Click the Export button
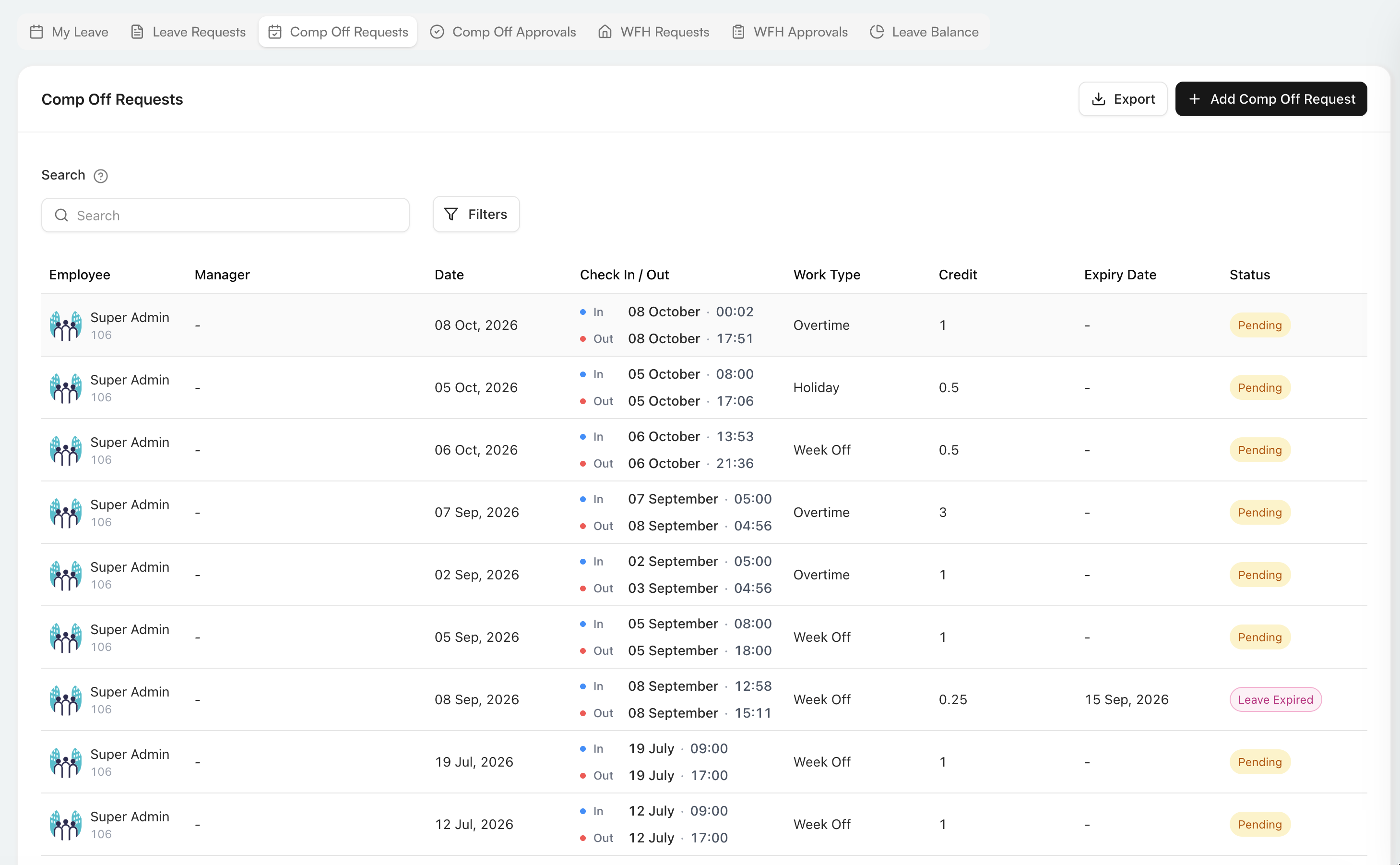The height and width of the screenshot is (865, 1400). point(1123,99)
